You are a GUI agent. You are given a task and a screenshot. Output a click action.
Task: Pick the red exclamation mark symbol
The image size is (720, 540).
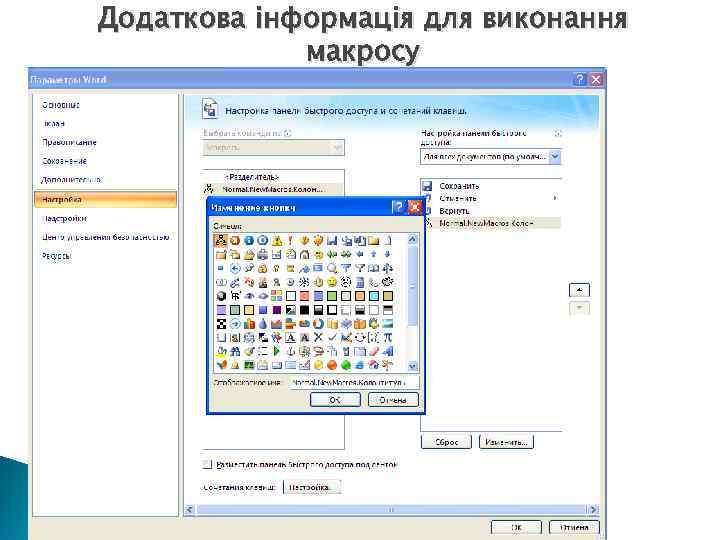coord(290,240)
